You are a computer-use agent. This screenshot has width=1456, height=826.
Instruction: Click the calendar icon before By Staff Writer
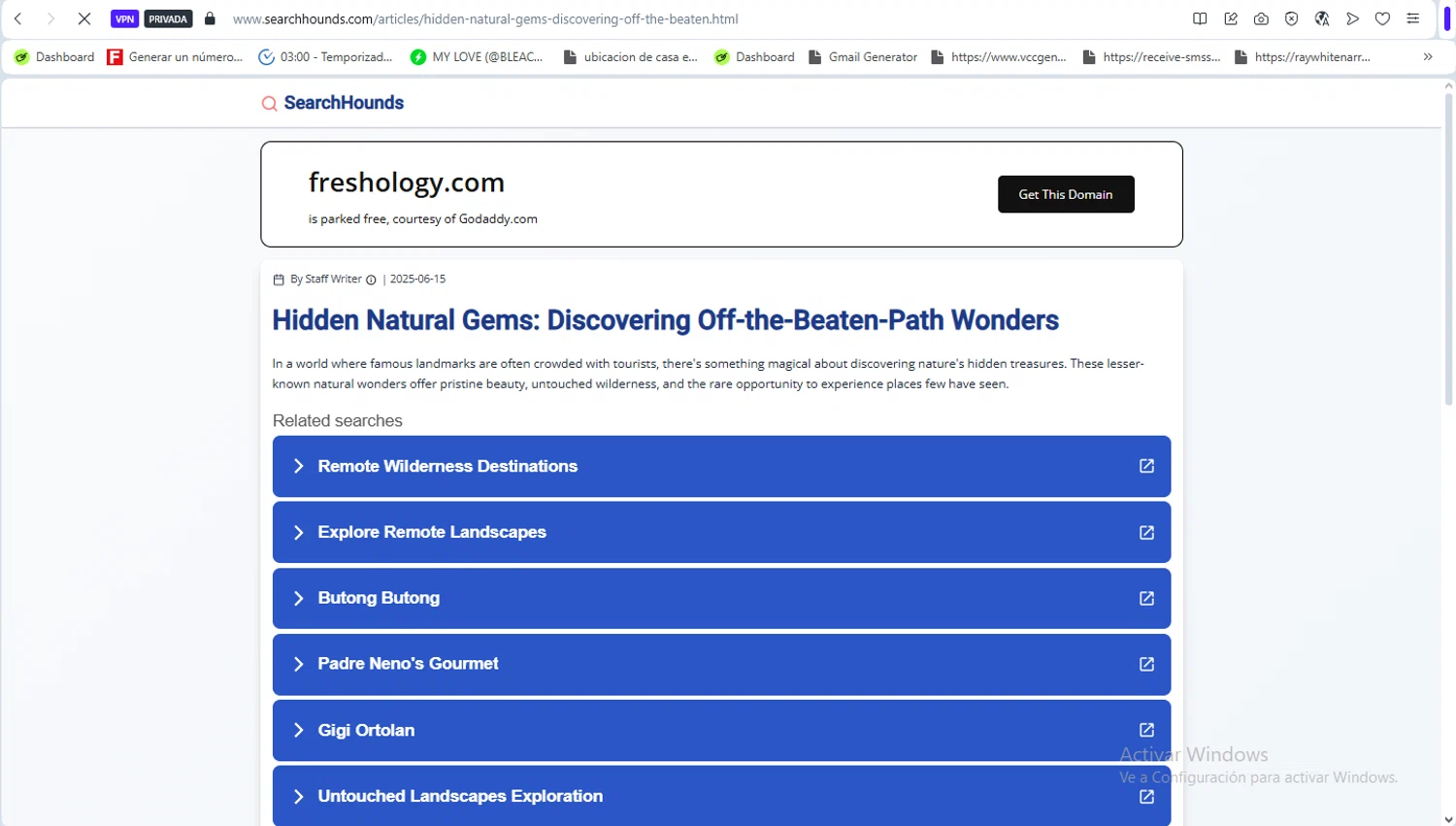pos(279,280)
